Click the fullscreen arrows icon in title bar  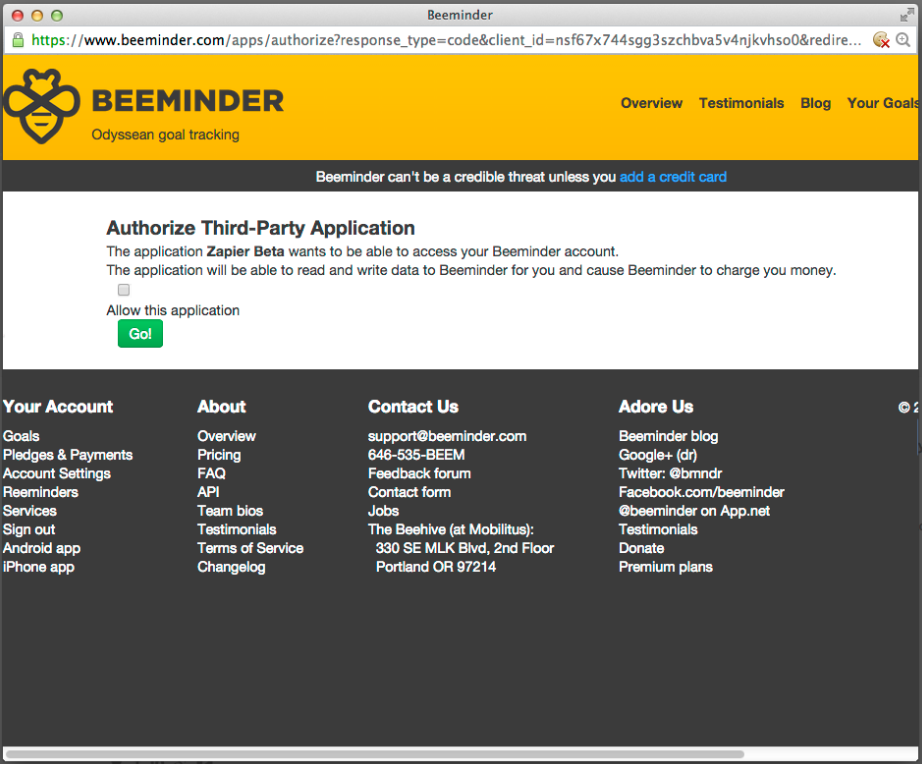coord(907,15)
